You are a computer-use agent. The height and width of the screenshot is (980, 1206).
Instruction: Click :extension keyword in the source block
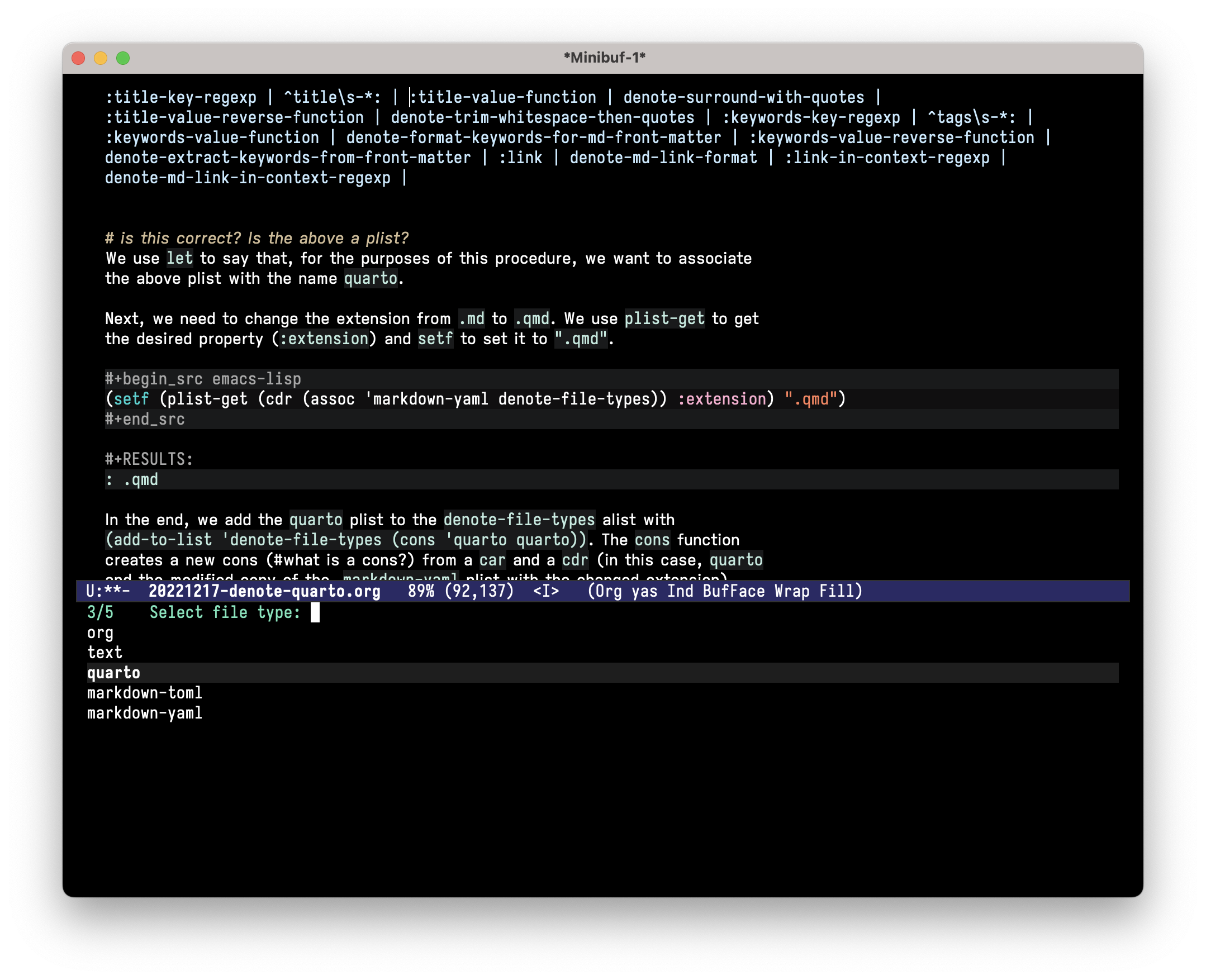[721, 399]
